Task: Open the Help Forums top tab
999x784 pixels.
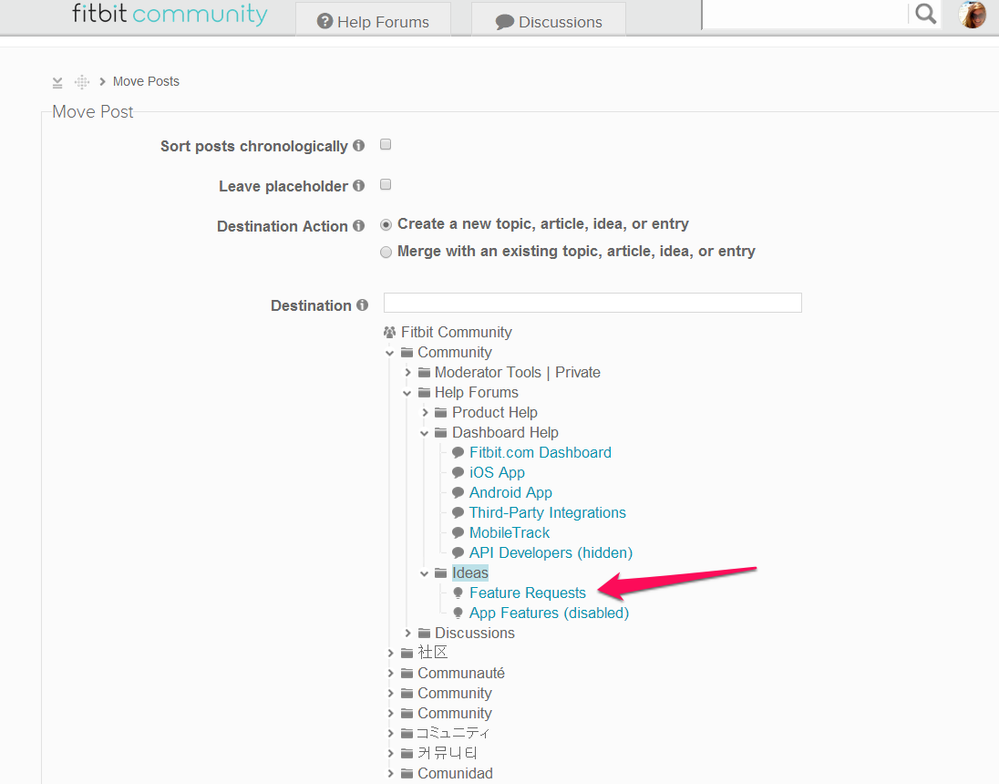Action: pyautogui.click(x=373, y=20)
